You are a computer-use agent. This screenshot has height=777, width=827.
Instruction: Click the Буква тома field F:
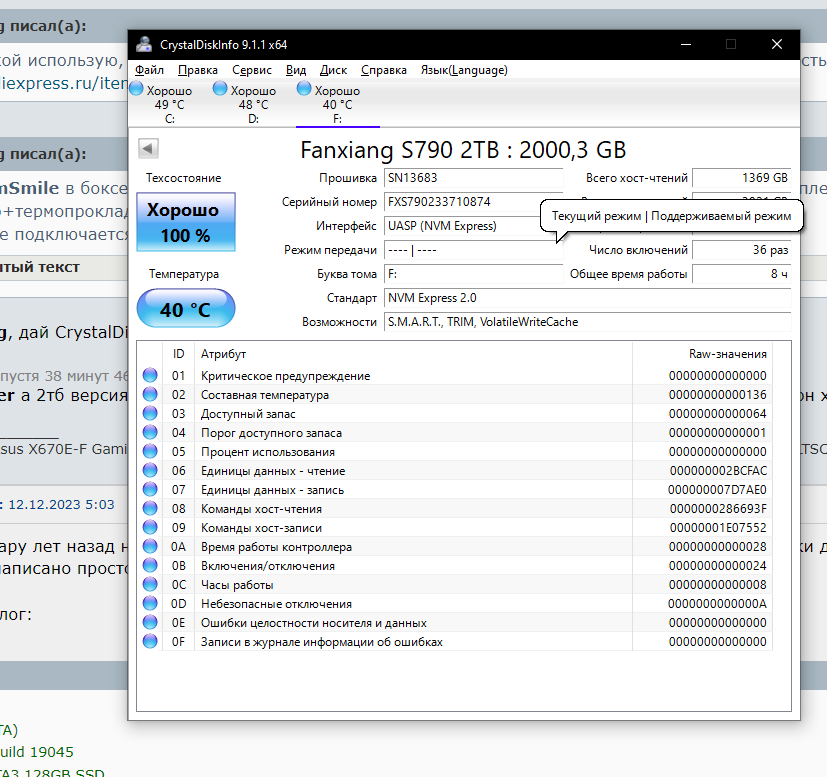(x=473, y=274)
